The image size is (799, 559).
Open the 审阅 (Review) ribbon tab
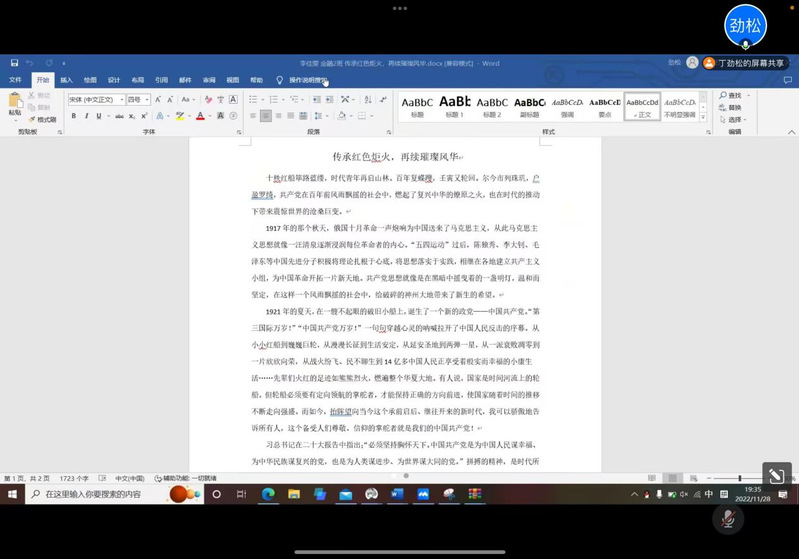click(209, 80)
